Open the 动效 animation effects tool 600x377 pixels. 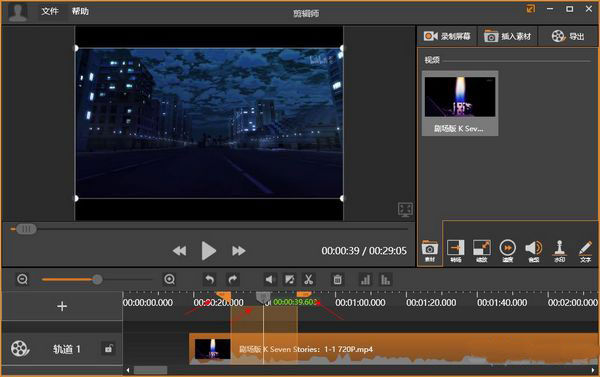[x=482, y=251]
